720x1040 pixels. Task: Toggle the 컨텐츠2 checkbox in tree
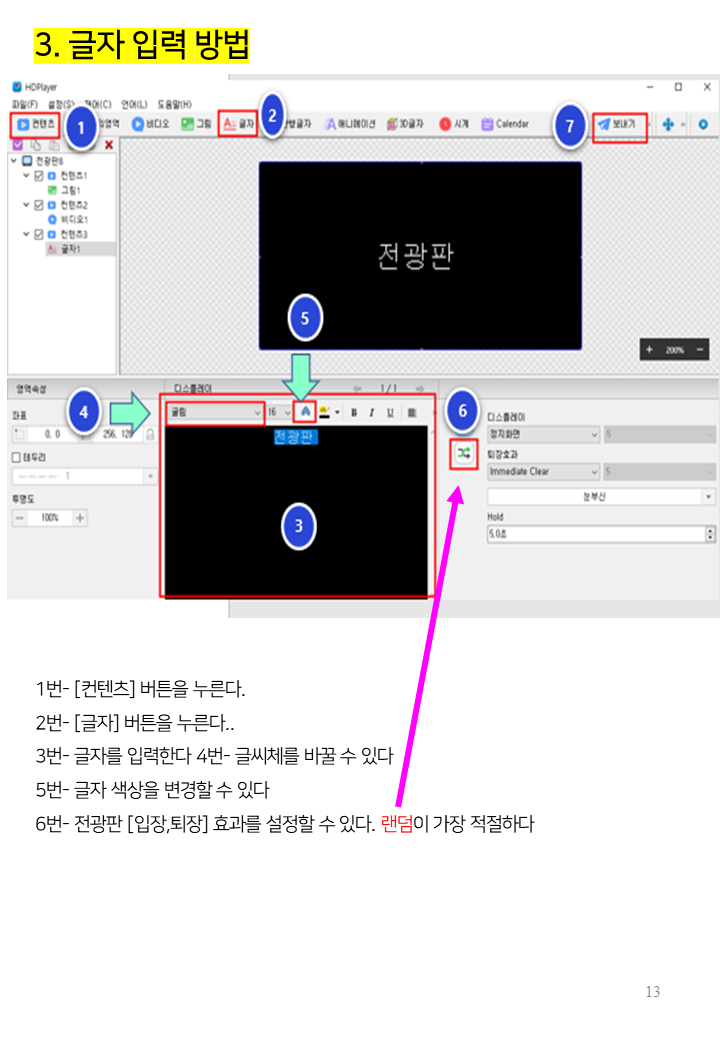(39, 204)
